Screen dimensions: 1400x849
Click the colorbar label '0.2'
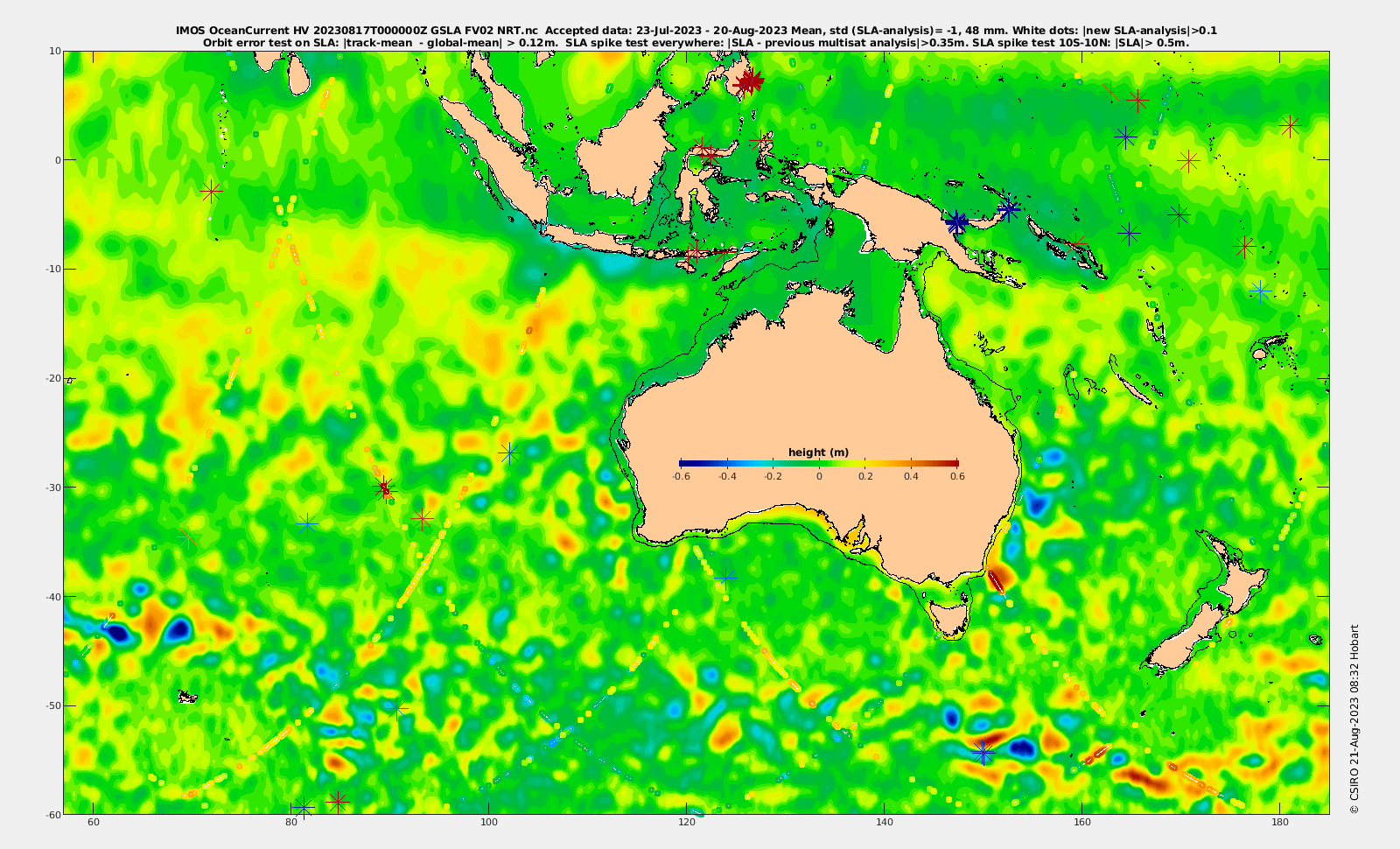(865, 476)
